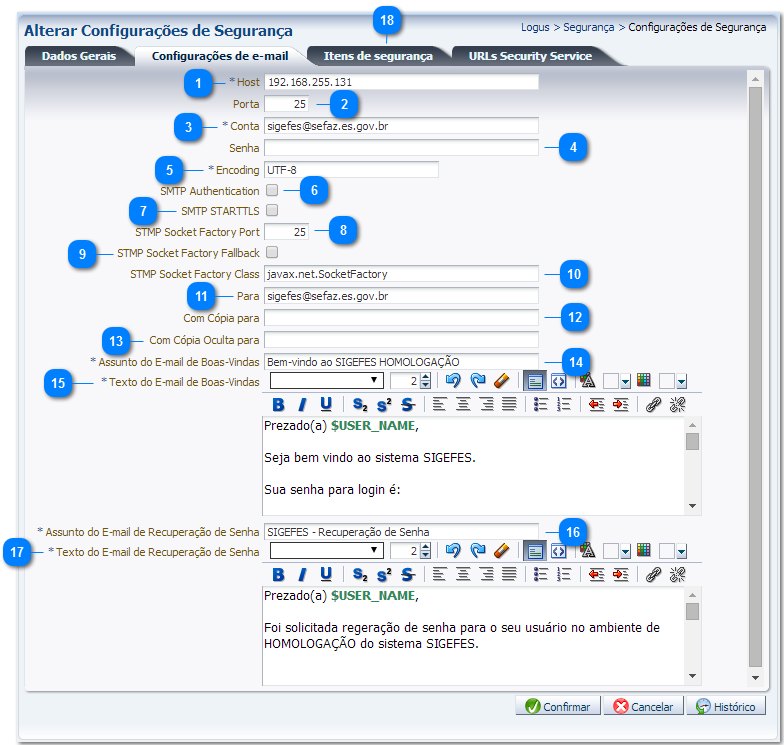Image resolution: width=784 pixels, height=745 pixels.
Task: Check STMP Socket Factory Fallback option
Action: coord(272,253)
